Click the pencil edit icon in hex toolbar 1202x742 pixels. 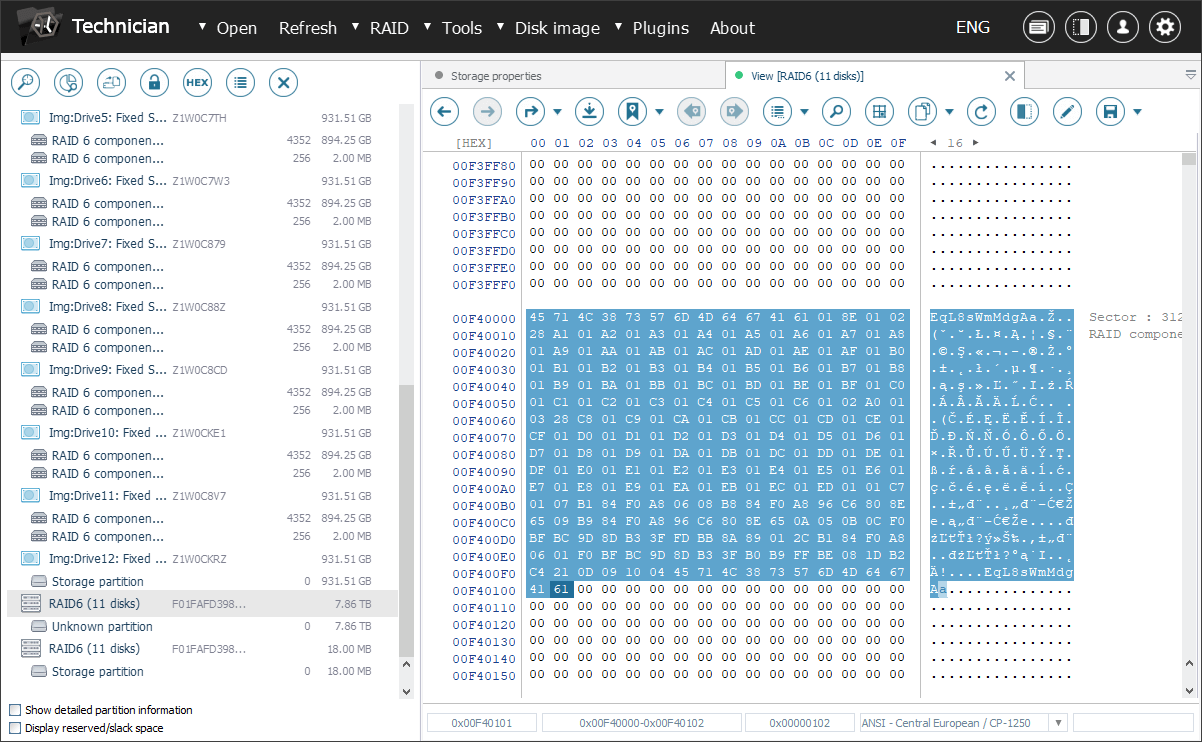tap(1067, 111)
